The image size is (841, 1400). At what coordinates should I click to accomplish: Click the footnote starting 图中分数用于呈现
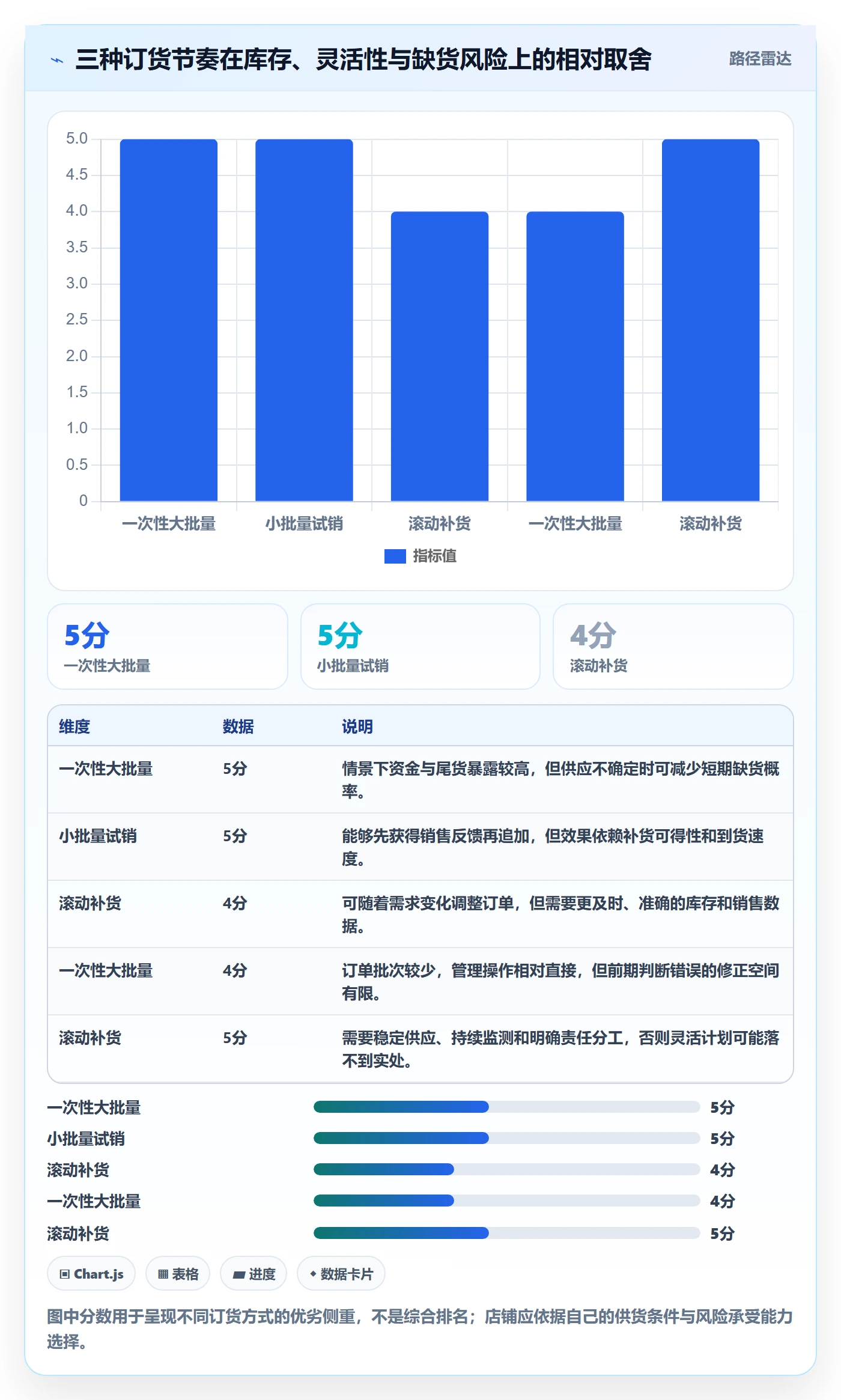[x=420, y=1328]
